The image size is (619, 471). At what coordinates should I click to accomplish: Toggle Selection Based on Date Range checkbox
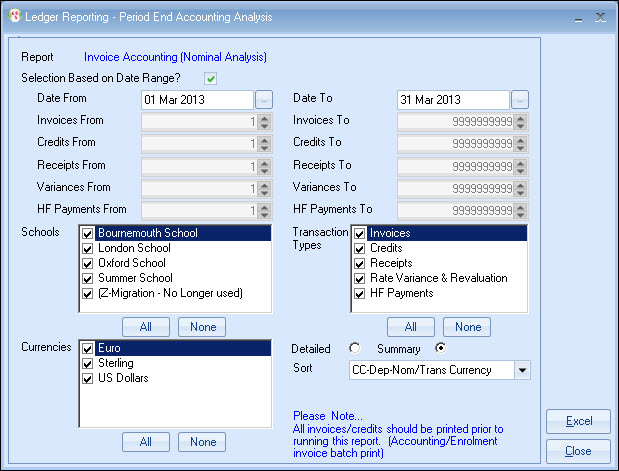[x=211, y=79]
